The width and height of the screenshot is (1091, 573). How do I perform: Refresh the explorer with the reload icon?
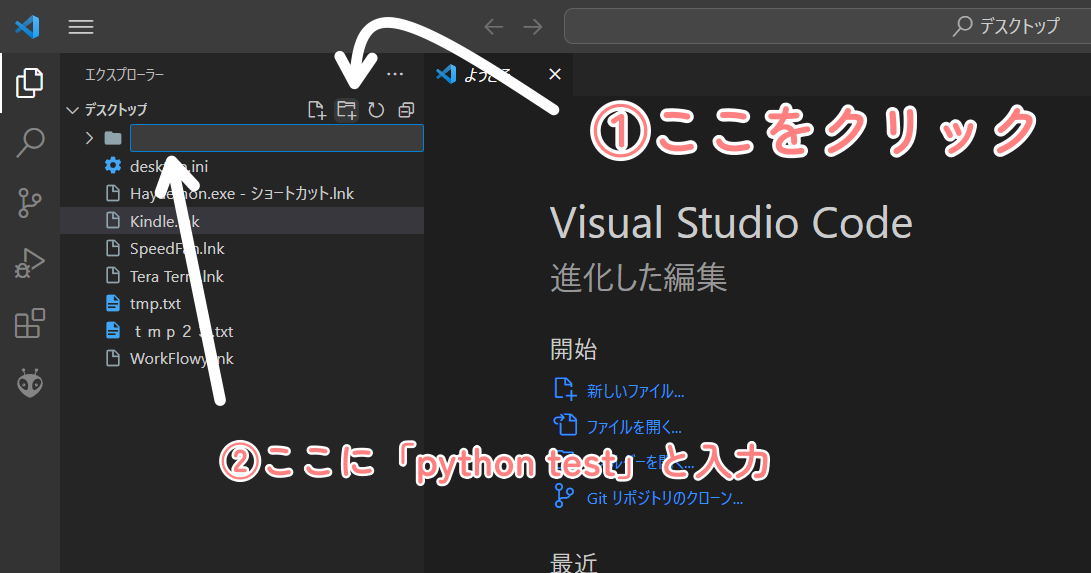pos(376,110)
